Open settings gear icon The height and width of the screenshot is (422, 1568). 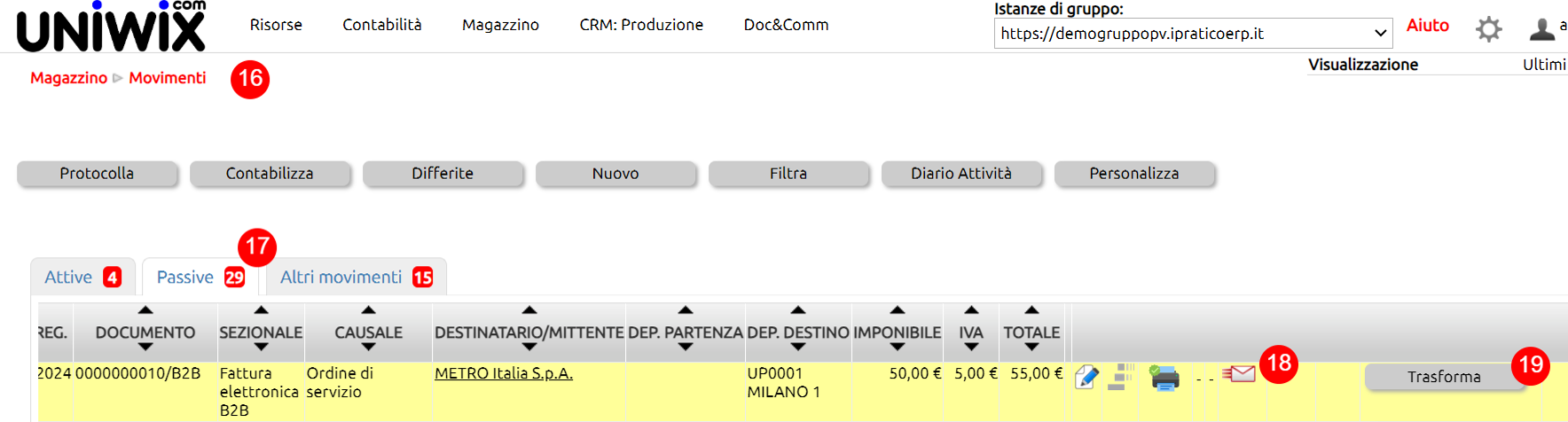click(x=1488, y=29)
